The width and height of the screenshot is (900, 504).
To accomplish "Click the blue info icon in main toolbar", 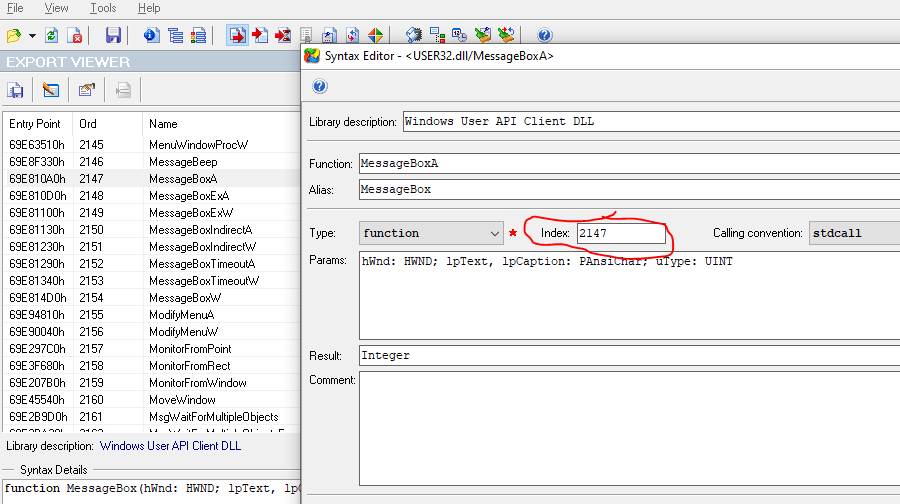I will tap(152, 35).
